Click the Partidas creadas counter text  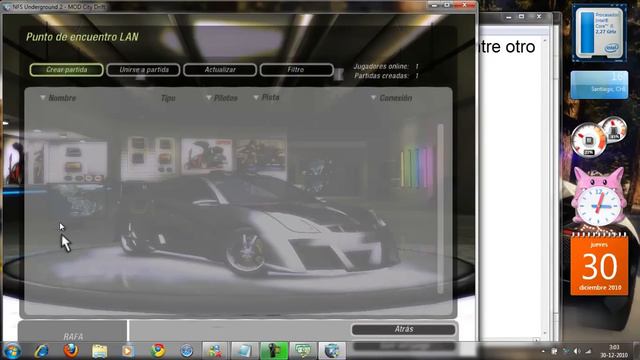click(x=386, y=76)
